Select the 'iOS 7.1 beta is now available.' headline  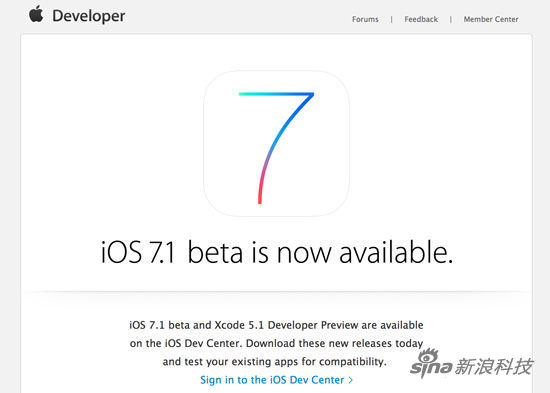point(277,253)
